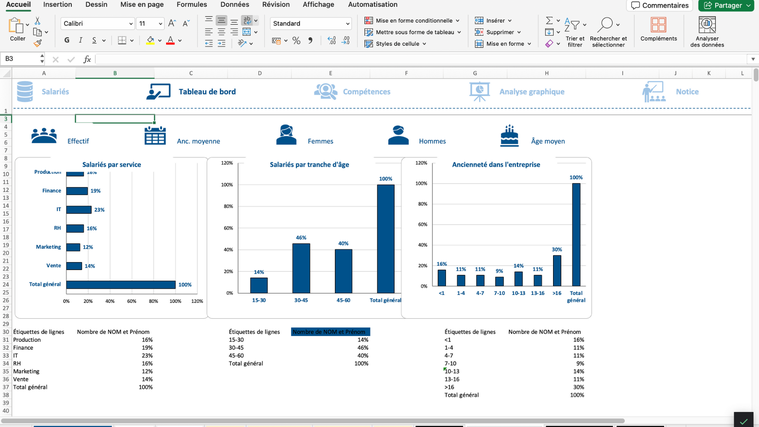Toggle bold formatting (G)

click(67, 41)
